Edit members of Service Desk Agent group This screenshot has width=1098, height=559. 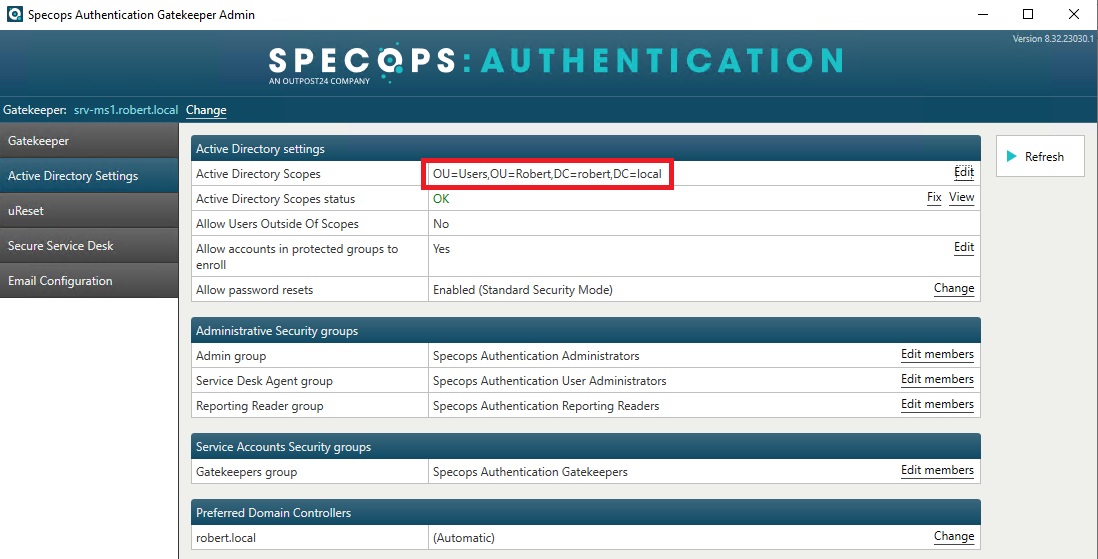point(937,380)
